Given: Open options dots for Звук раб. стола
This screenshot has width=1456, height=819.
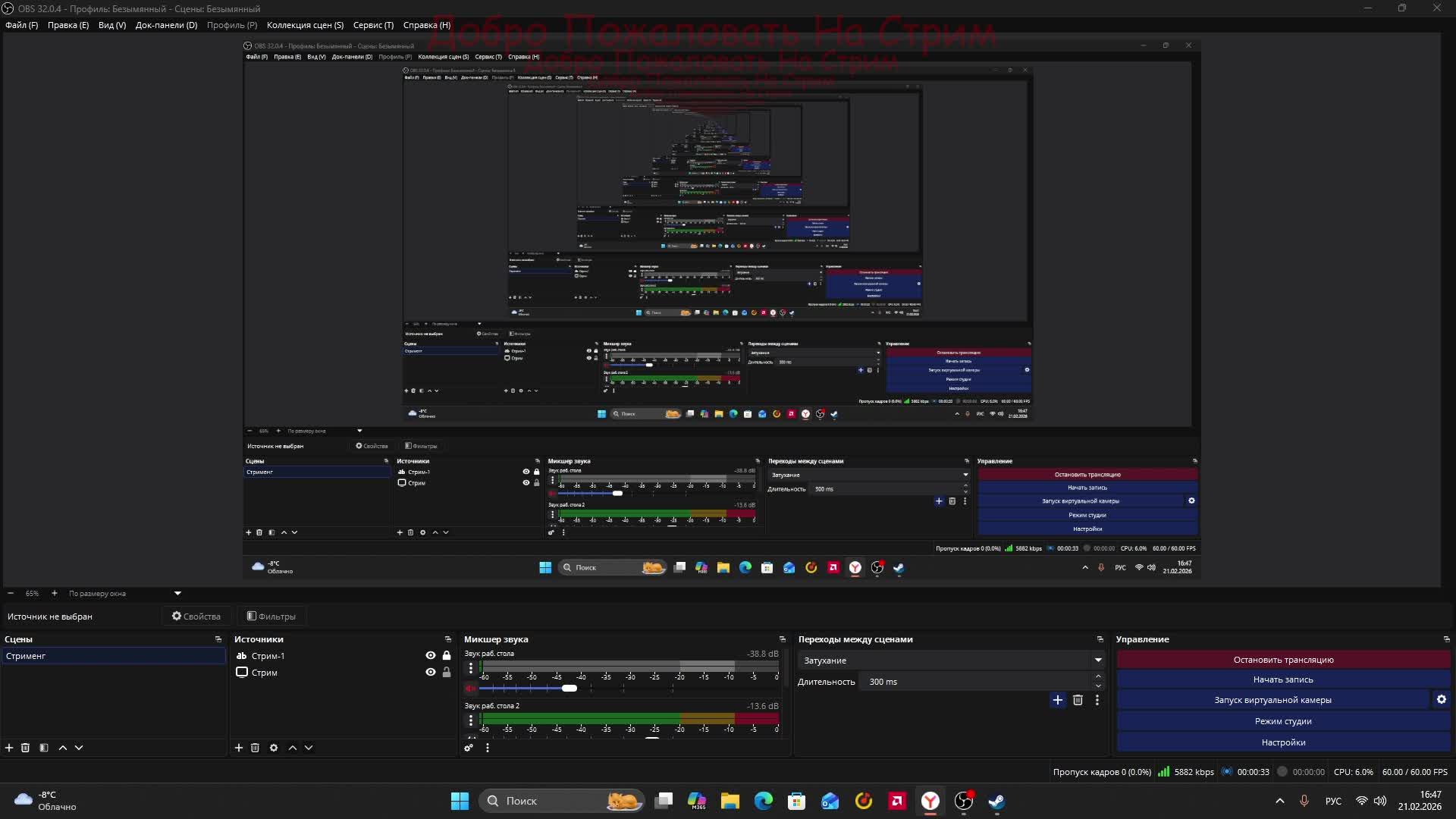Looking at the screenshot, I should click(471, 668).
